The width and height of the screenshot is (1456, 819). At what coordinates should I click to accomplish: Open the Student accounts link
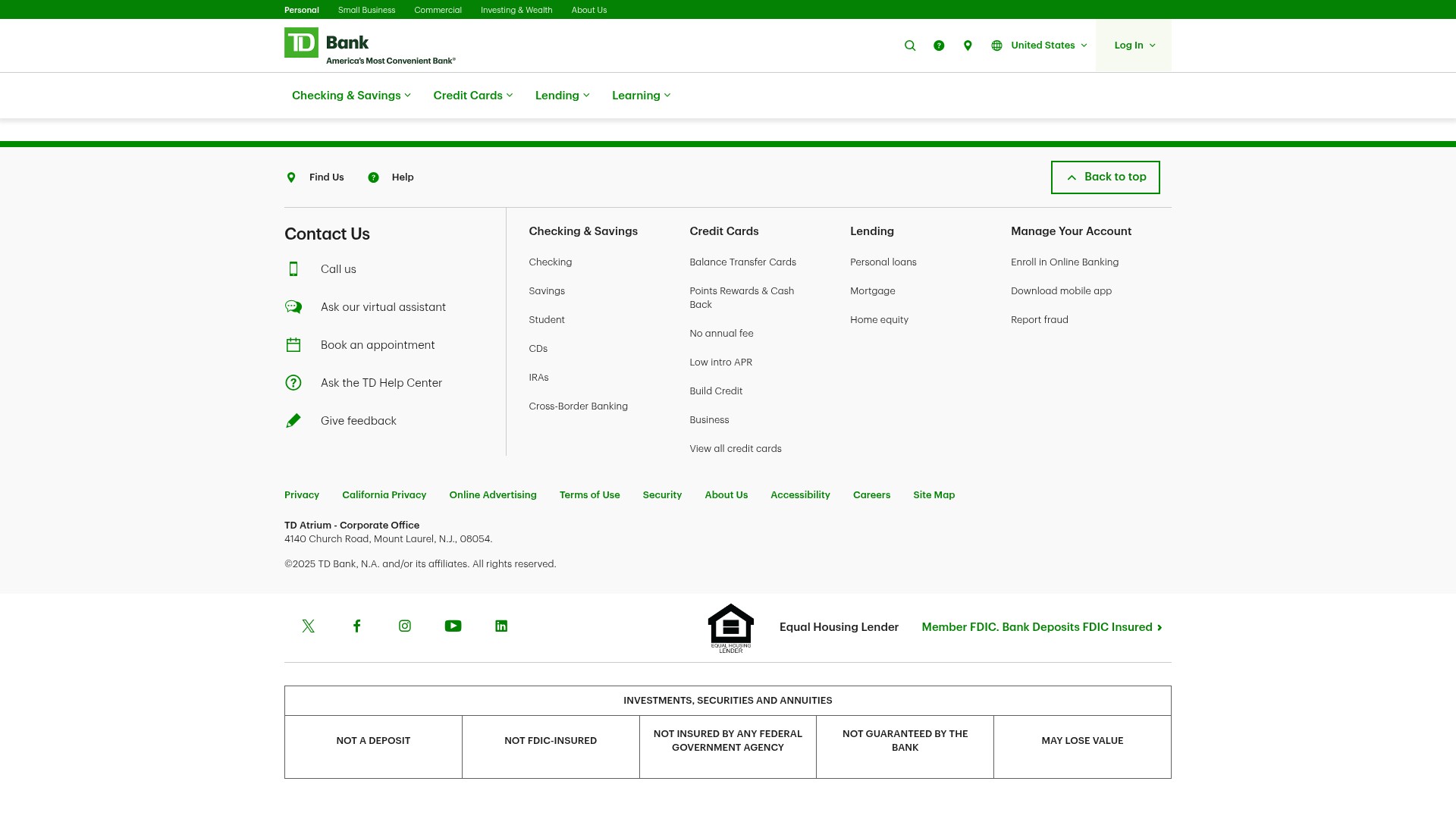point(547,320)
